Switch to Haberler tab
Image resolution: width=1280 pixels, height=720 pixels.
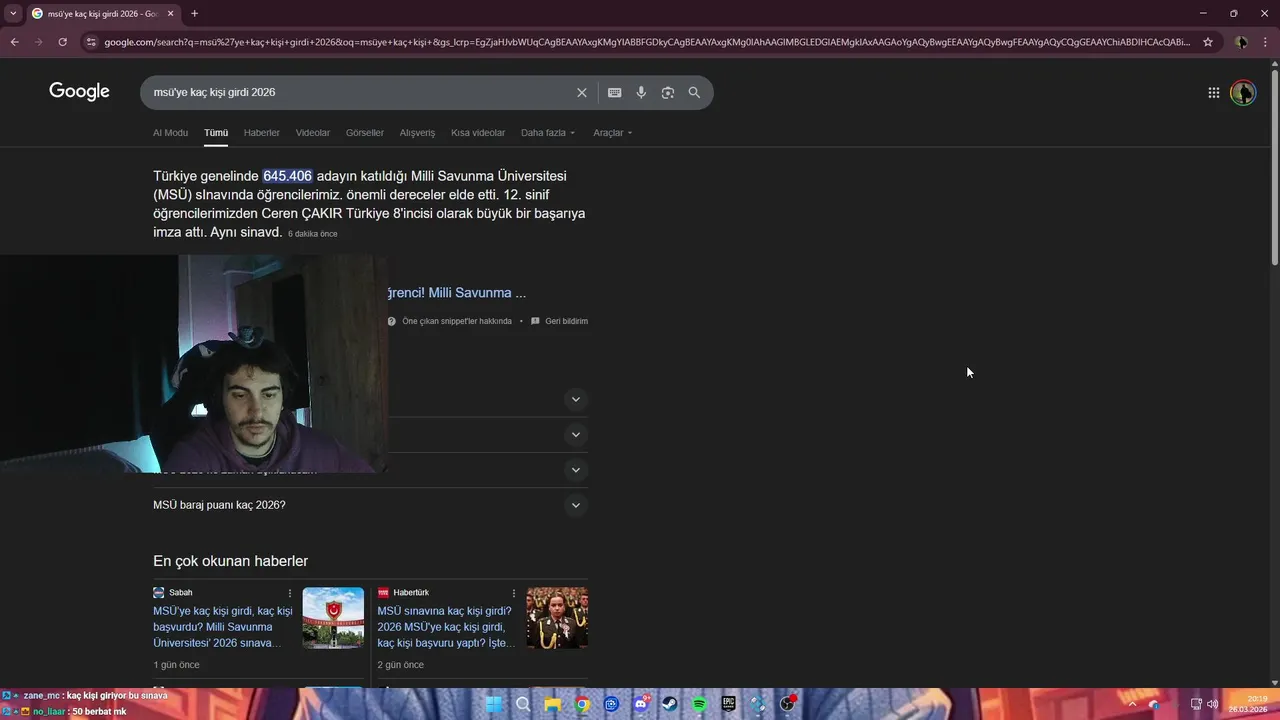point(262,133)
